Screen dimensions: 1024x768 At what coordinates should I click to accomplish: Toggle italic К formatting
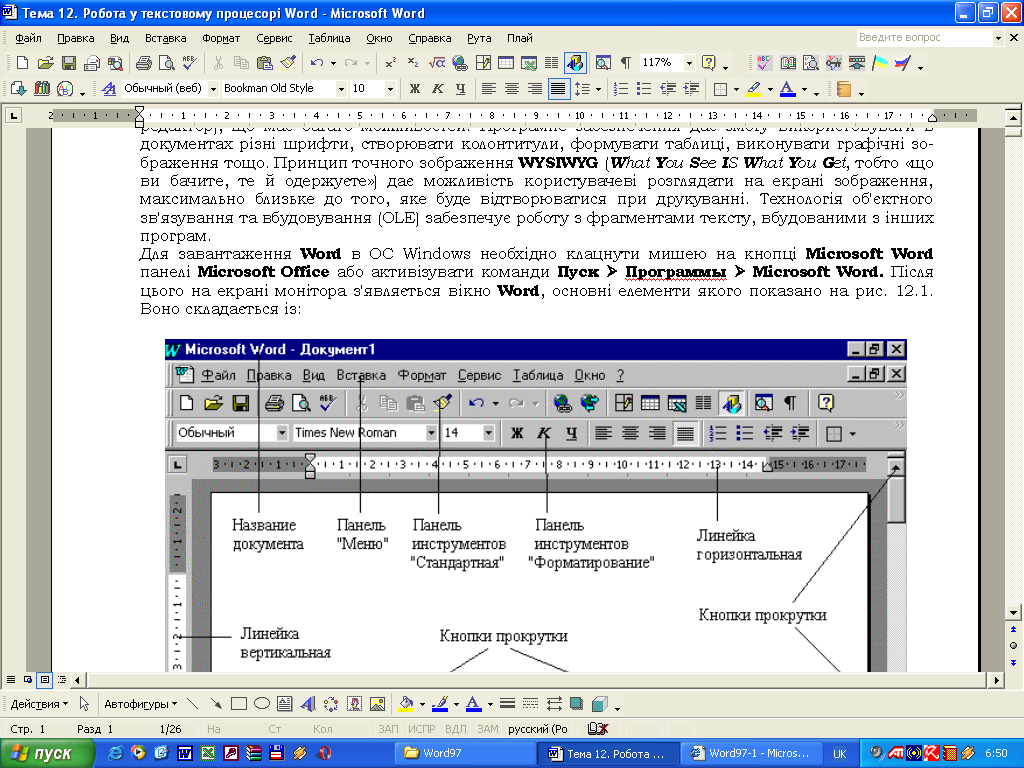[438, 88]
